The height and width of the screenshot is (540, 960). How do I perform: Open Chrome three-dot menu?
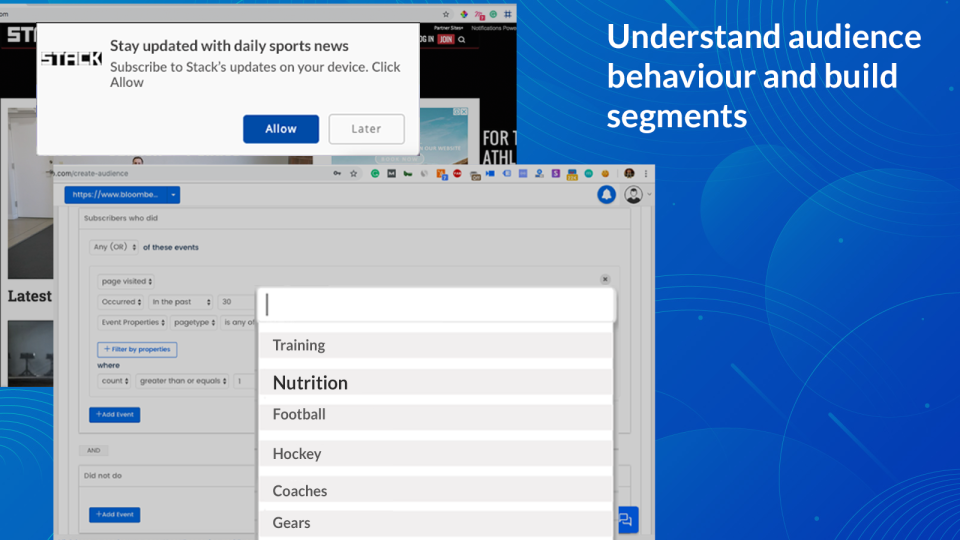(645, 174)
